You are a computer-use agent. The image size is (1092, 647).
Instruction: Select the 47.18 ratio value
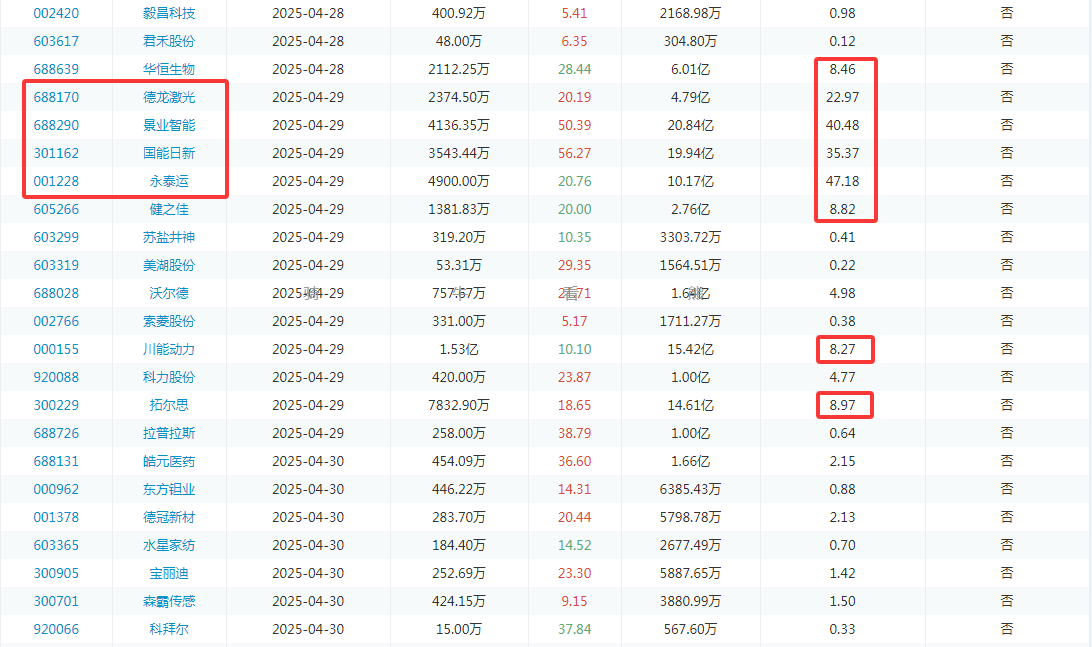843,181
